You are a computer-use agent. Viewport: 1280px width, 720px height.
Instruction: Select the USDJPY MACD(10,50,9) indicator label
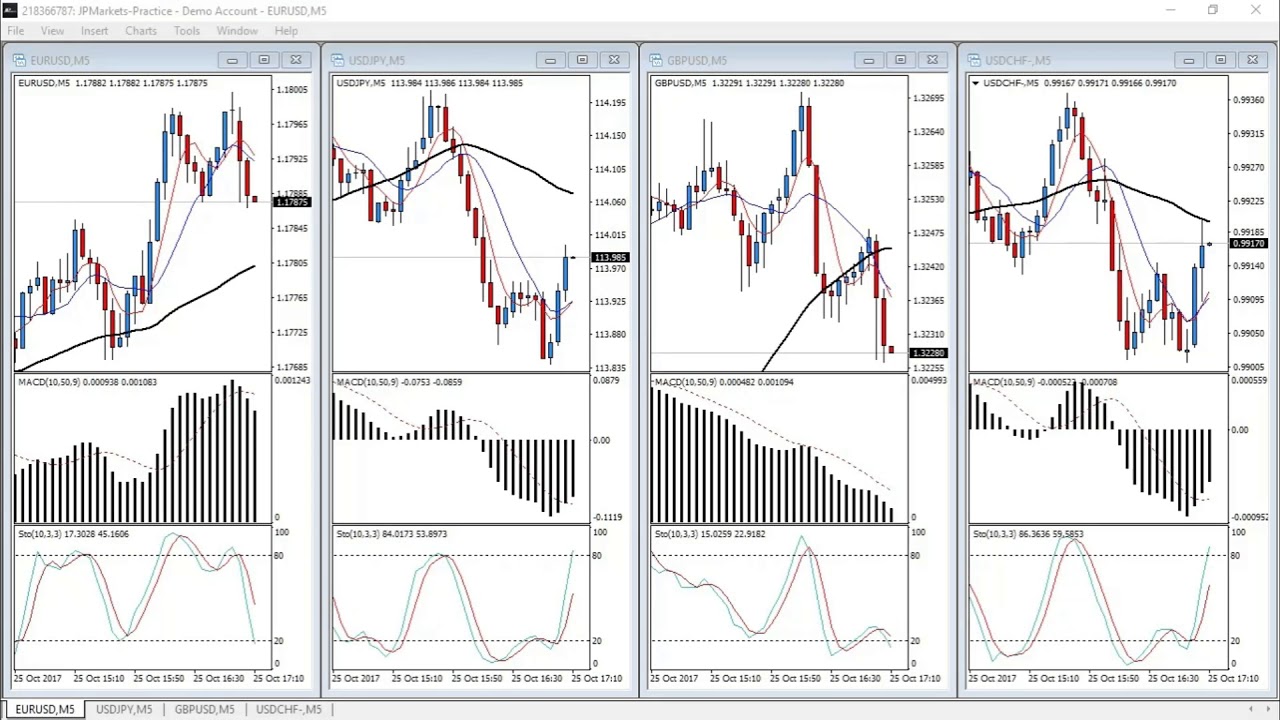tap(399, 382)
